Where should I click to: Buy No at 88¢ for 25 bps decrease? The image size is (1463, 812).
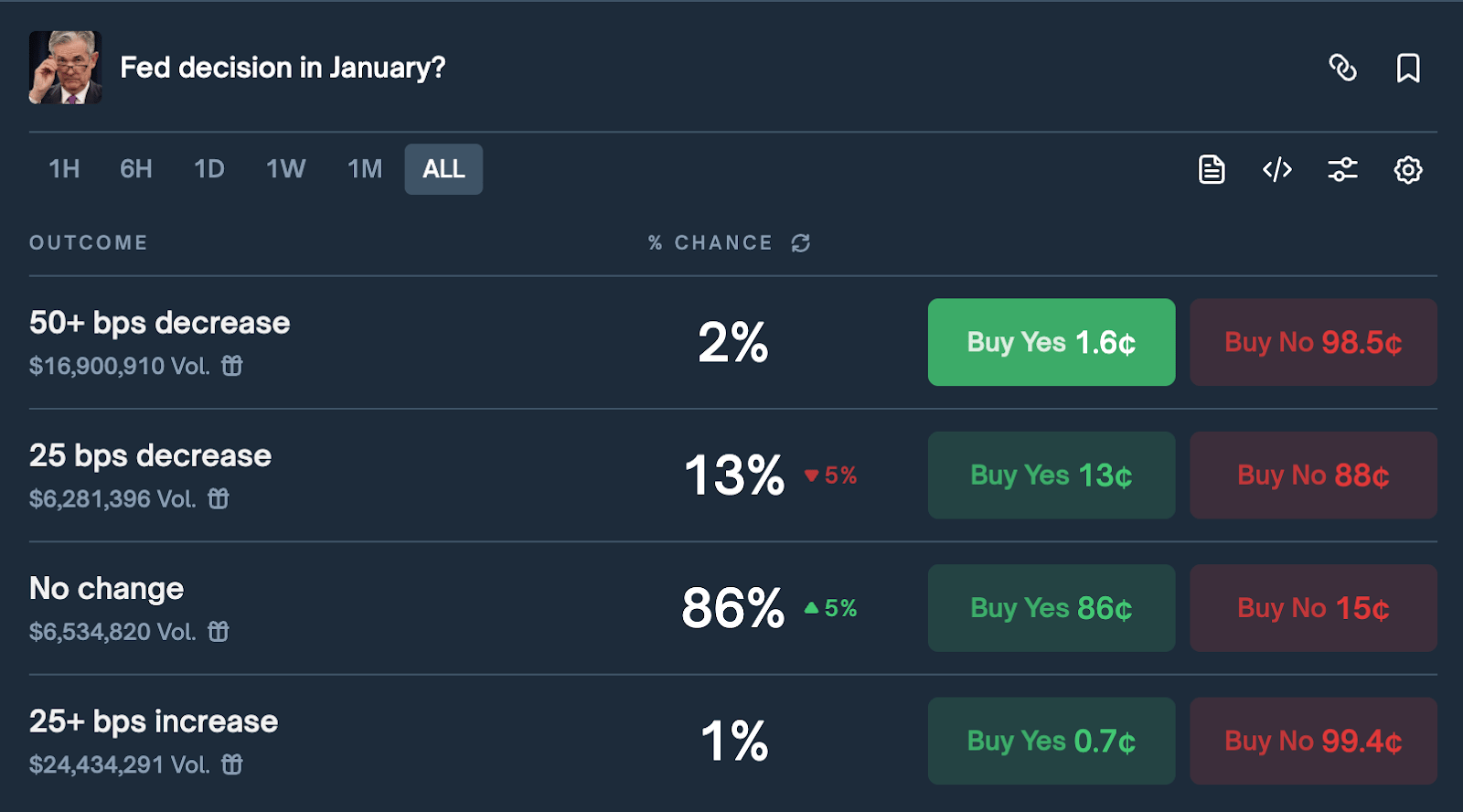1313,475
